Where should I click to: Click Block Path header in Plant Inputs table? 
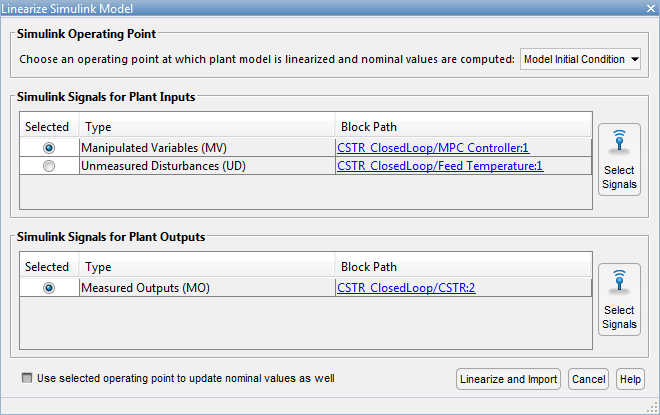[463, 127]
